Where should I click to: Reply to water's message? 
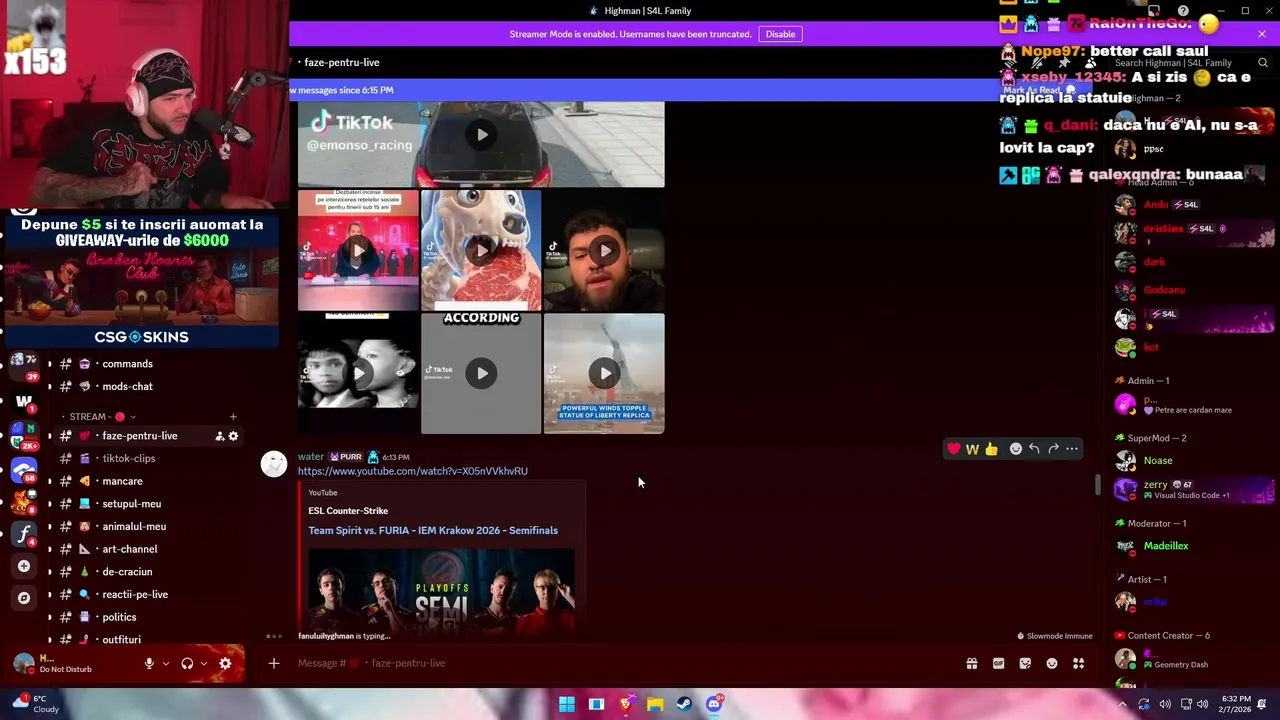pos(1034,449)
